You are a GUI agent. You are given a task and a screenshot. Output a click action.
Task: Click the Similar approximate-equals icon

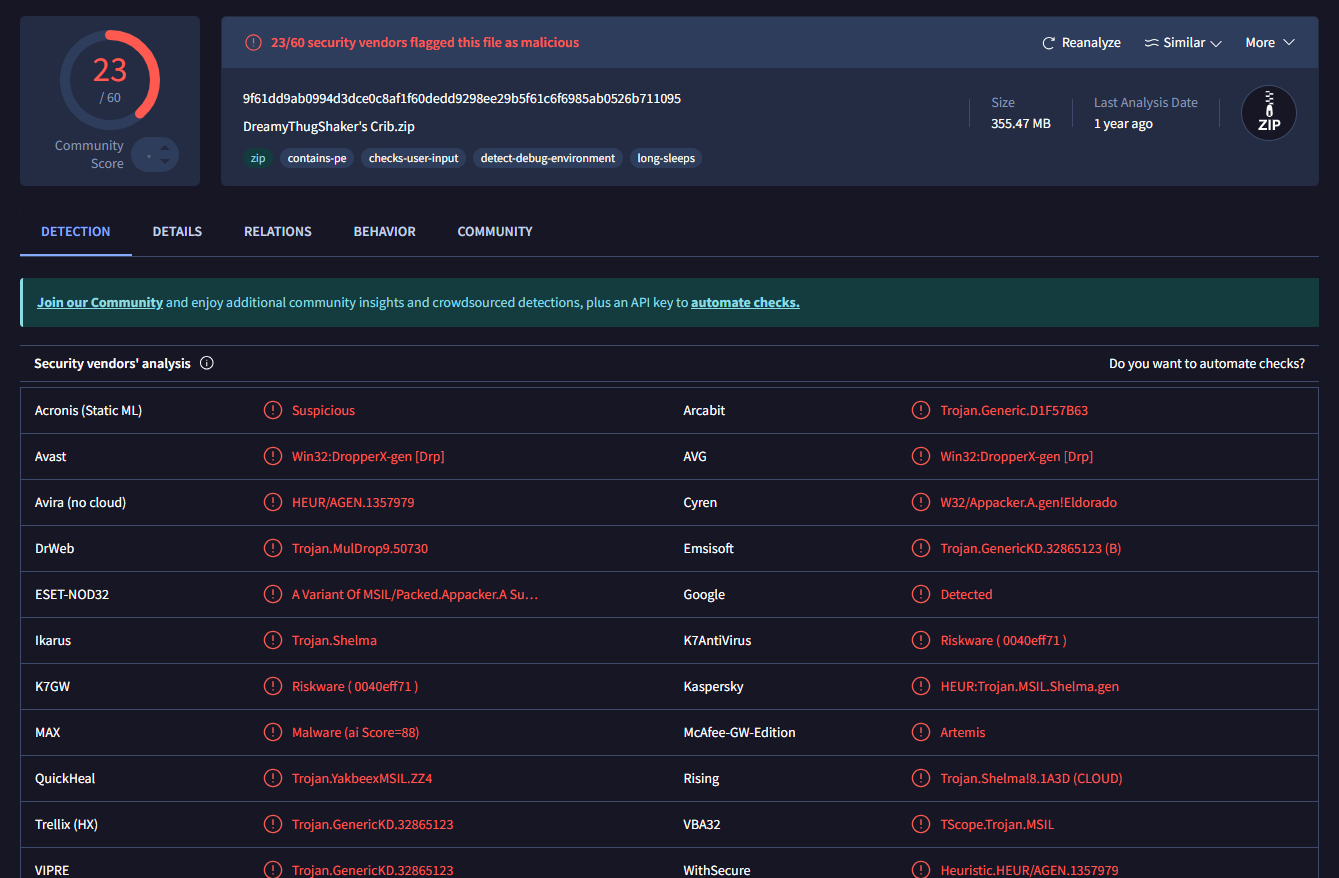tap(1151, 43)
